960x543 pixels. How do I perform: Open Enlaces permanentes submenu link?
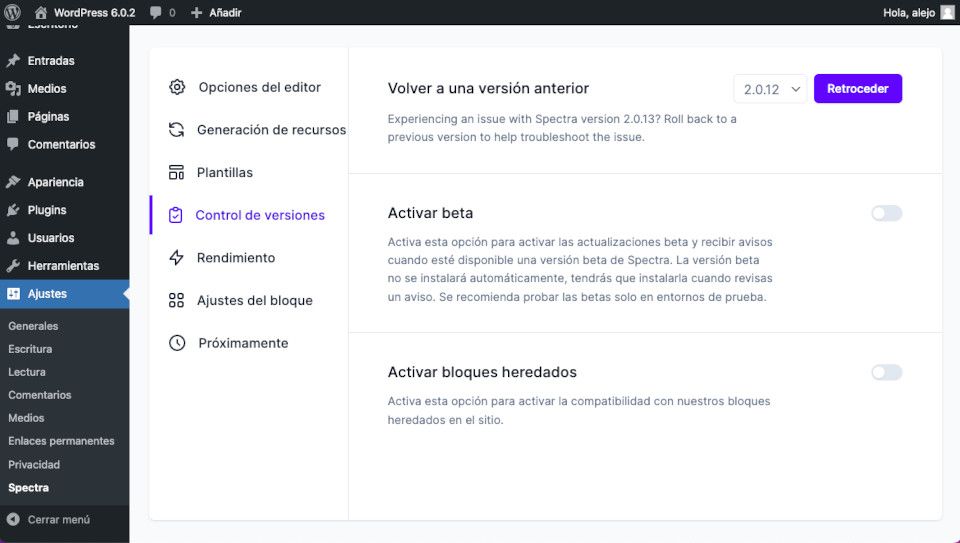61,441
